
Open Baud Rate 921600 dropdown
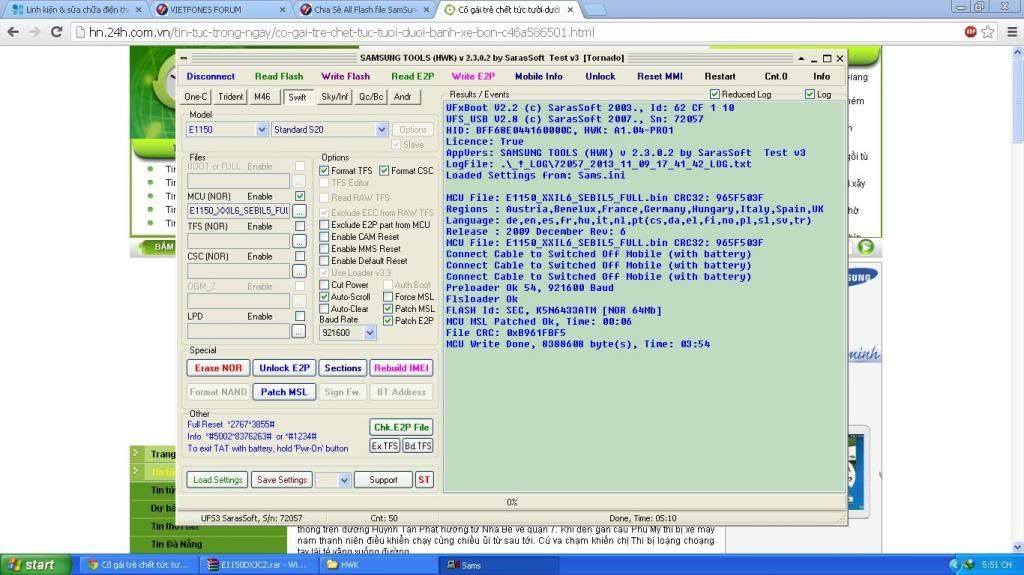coord(370,333)
